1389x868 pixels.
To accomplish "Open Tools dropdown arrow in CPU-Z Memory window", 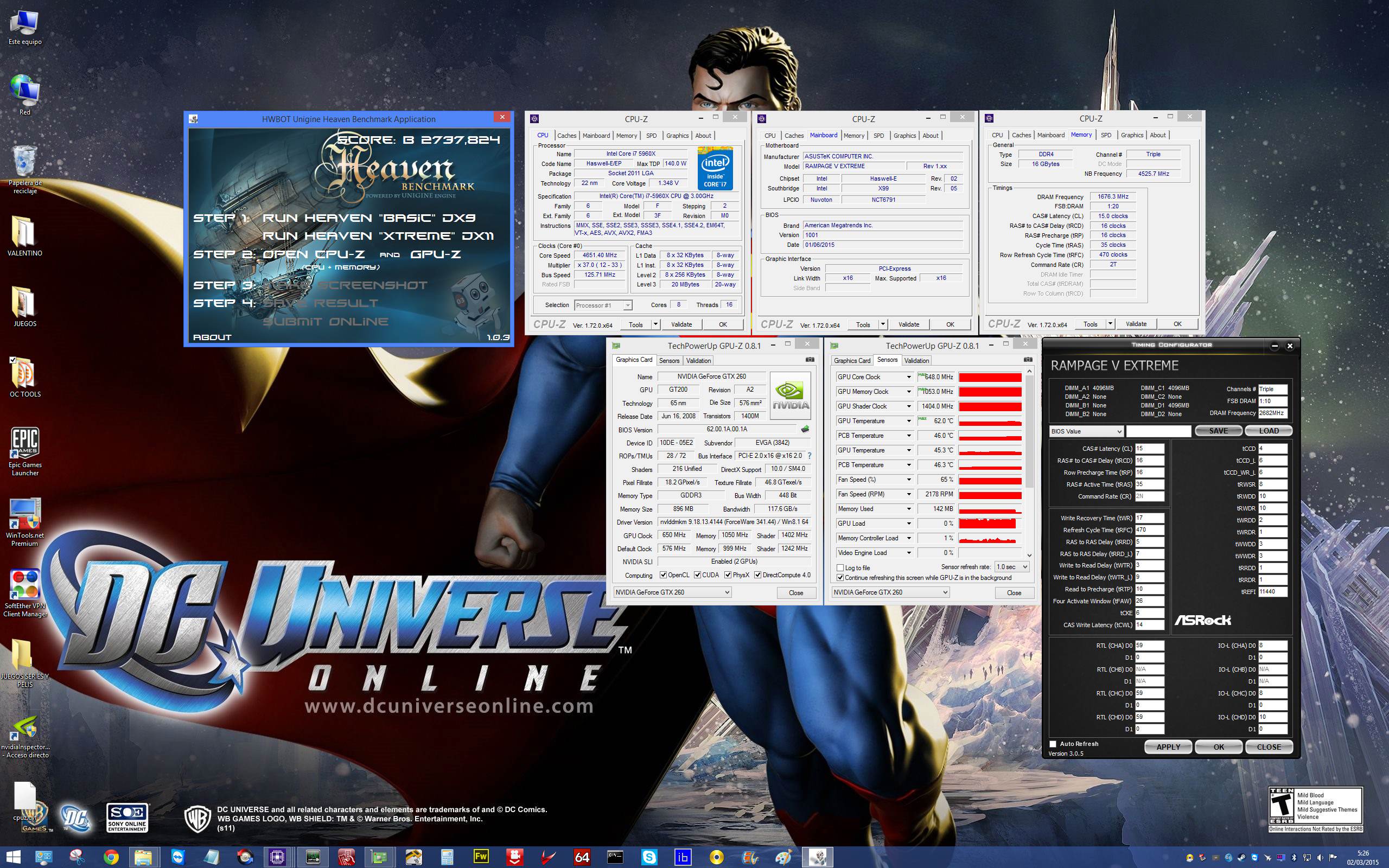I will click(1110, 324).
